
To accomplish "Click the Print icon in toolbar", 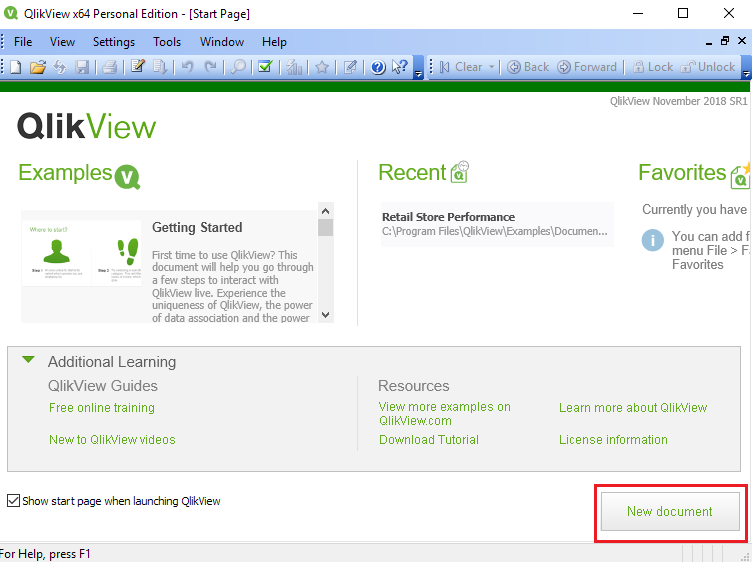I will [x=109, y=67].
